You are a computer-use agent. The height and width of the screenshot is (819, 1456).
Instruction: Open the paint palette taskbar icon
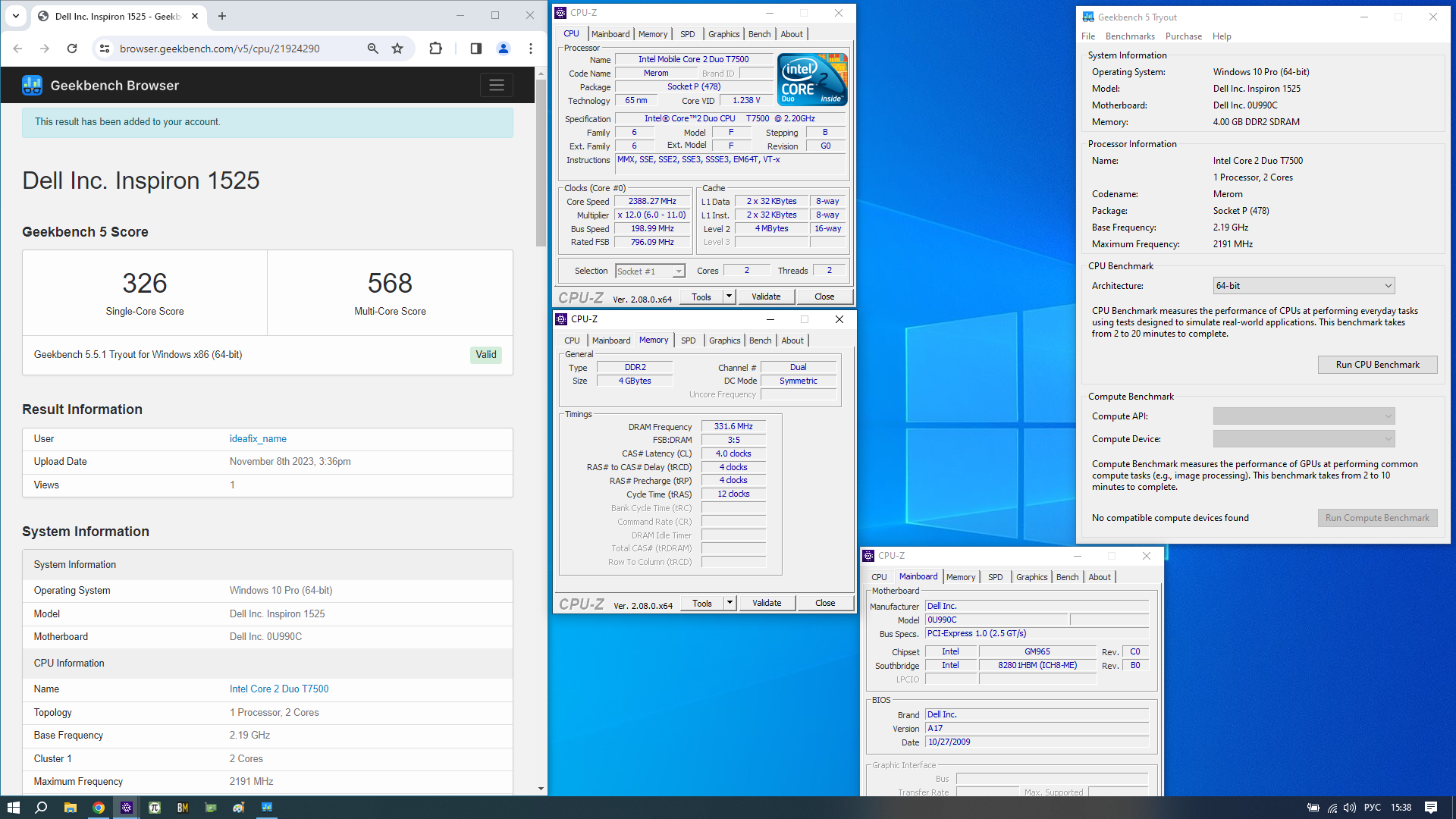coord(239,808)
